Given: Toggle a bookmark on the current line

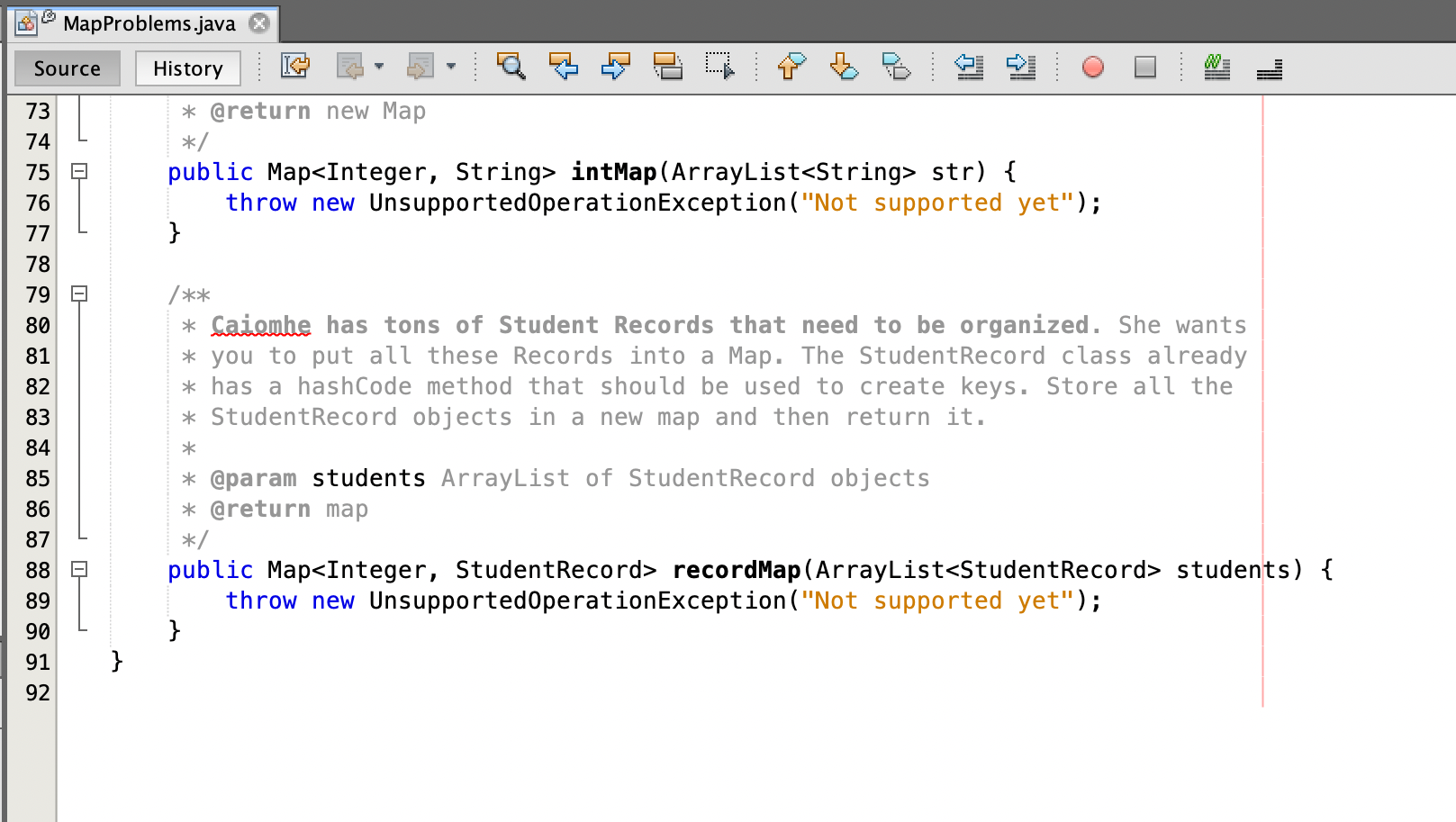Looking at the screenshot, I should point(896,67).
